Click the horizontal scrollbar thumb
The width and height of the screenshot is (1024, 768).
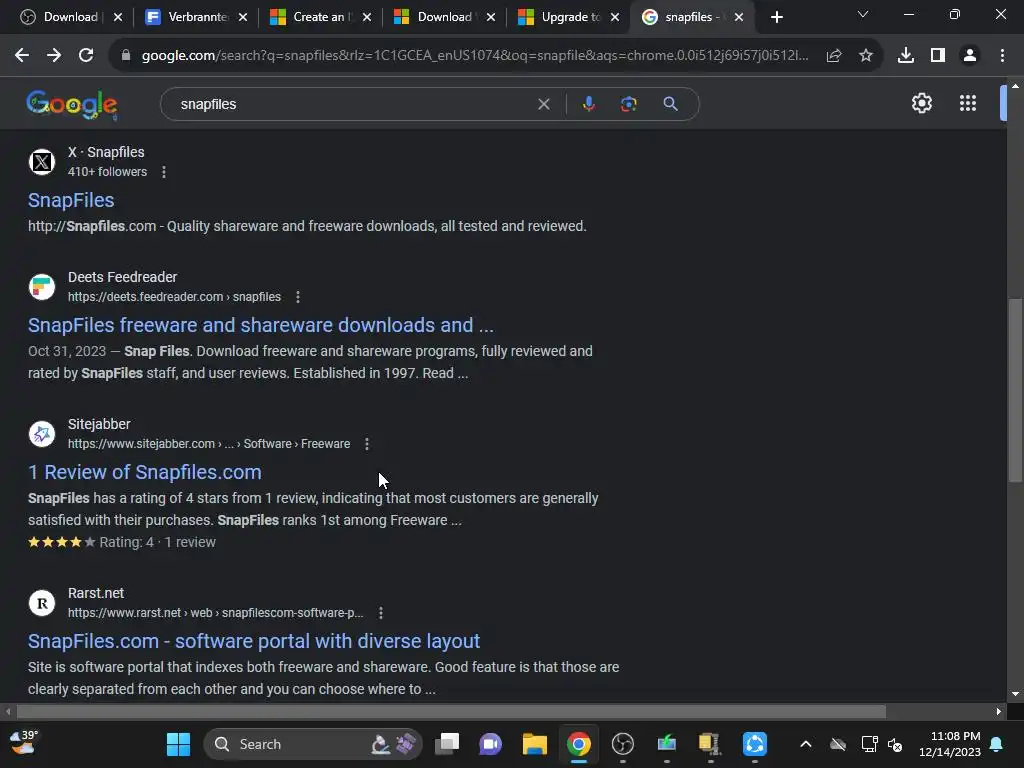click(x=451, y=712)
